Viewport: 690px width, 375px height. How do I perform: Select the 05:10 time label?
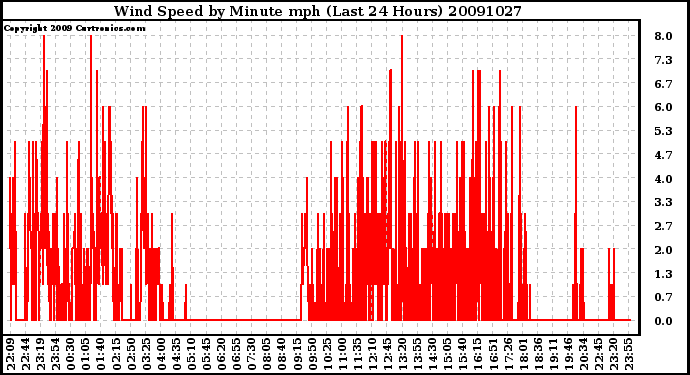coord(191,354)
